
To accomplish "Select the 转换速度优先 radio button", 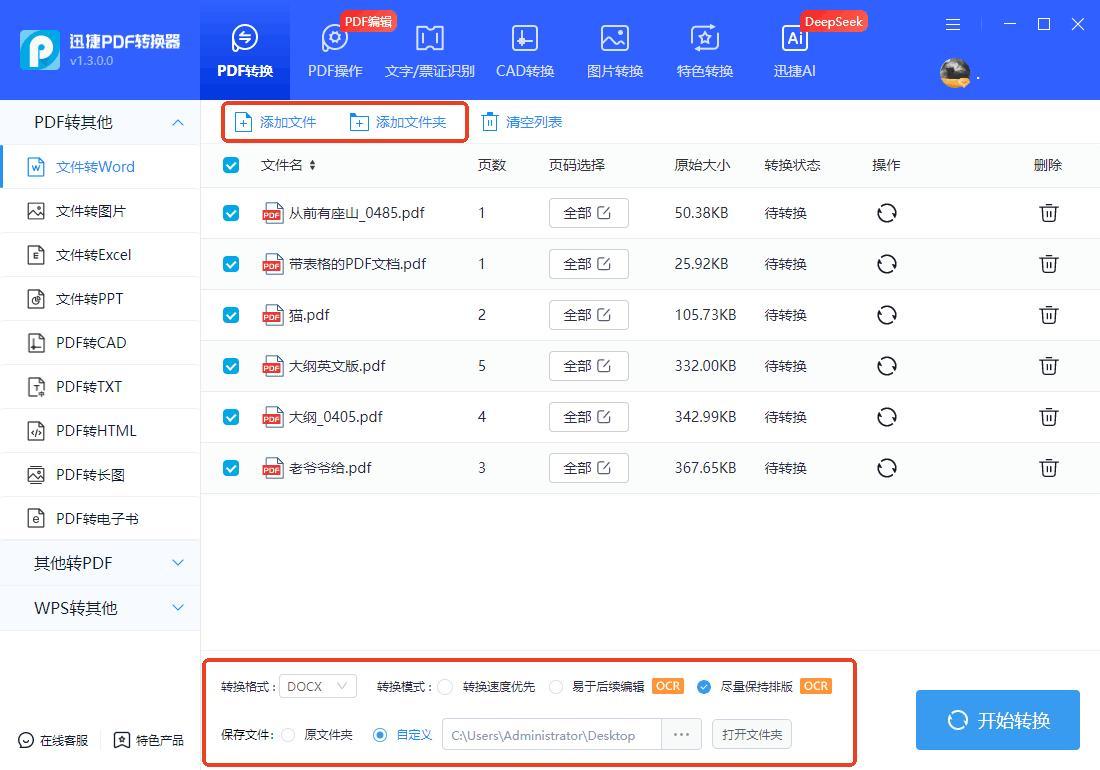I will coord(445,687).
